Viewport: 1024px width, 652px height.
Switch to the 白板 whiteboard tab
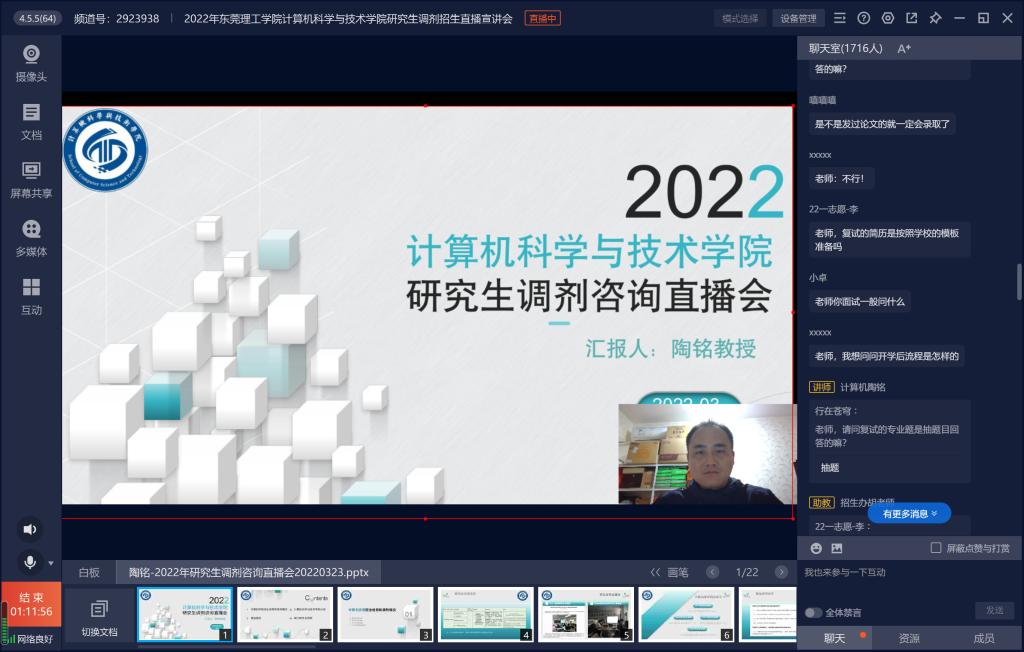[x=89, y=572]
